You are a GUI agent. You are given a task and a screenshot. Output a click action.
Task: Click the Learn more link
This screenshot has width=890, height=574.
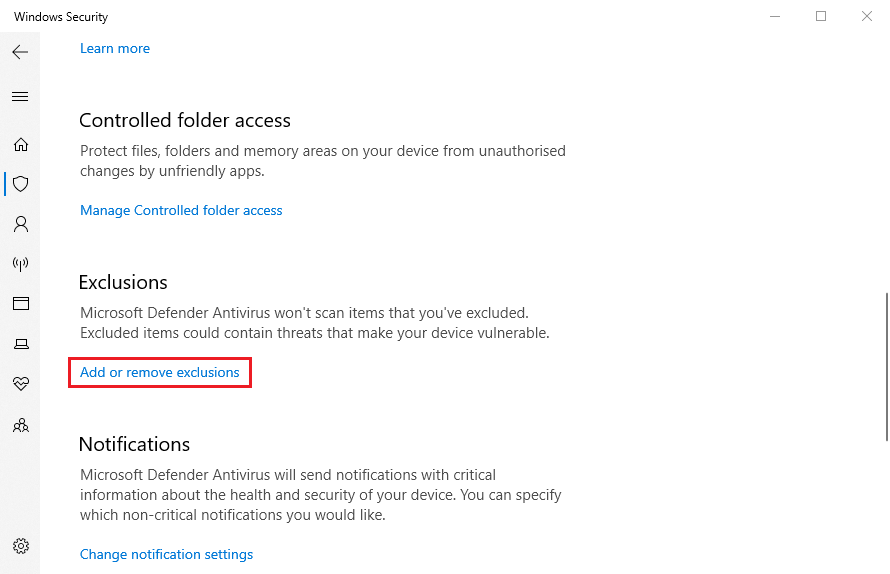(115, 48)
